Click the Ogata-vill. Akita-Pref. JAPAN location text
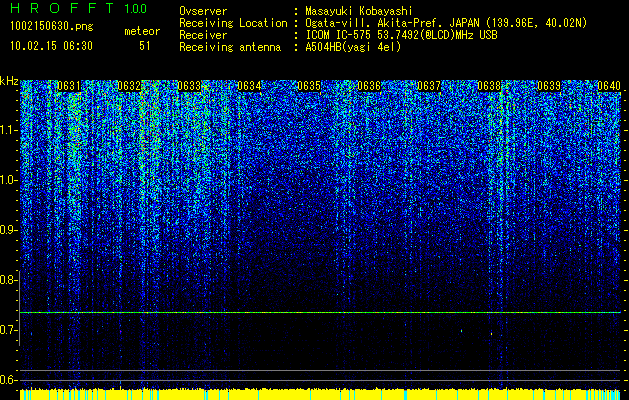Image resolution: width=629 pixels, height=400 pixels. click(x=445, y=23)
